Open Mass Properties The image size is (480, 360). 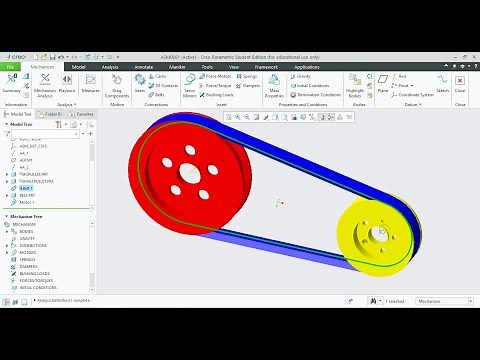point(274,86)
